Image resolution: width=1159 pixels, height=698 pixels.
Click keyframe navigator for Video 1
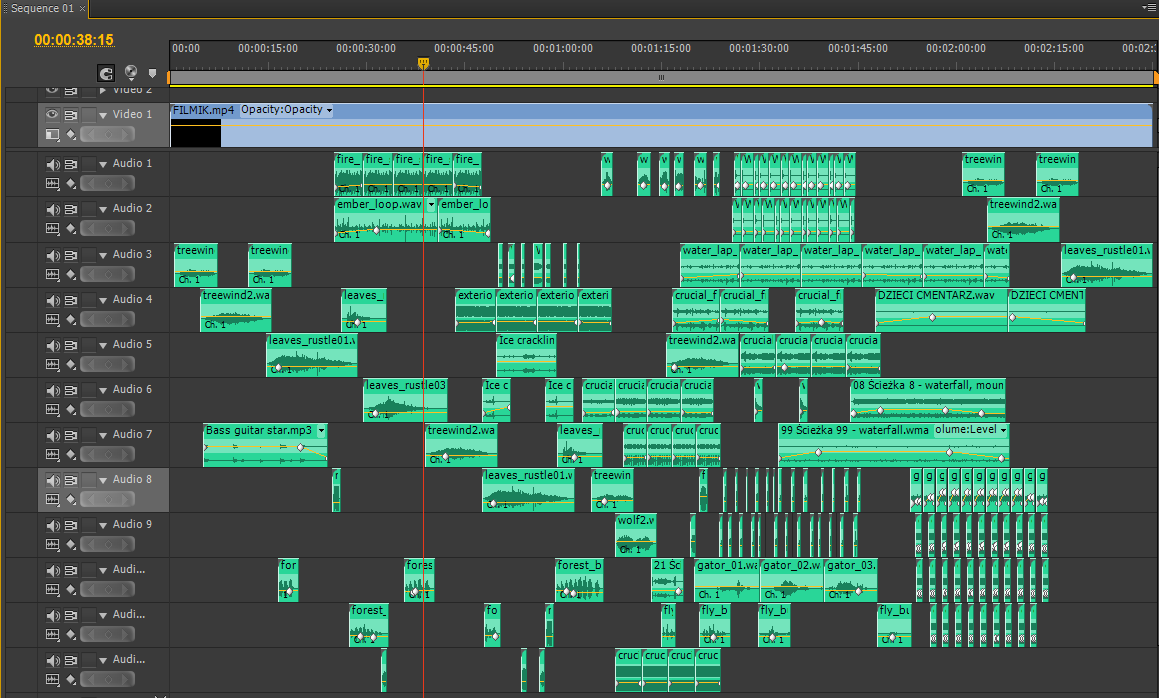[x=108, y=135]
